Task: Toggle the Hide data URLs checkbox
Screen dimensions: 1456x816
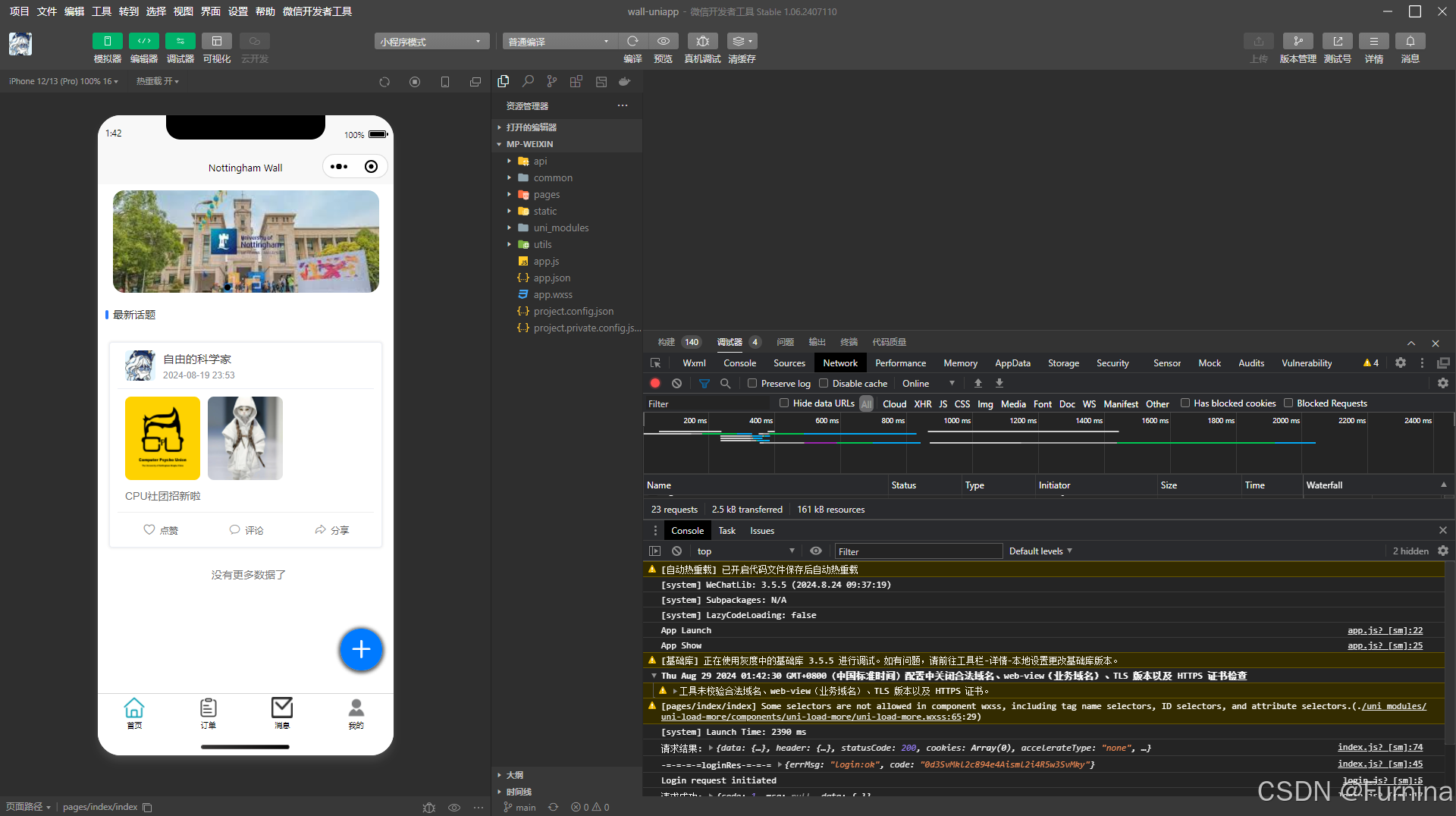Action: [x=785, y=403]
